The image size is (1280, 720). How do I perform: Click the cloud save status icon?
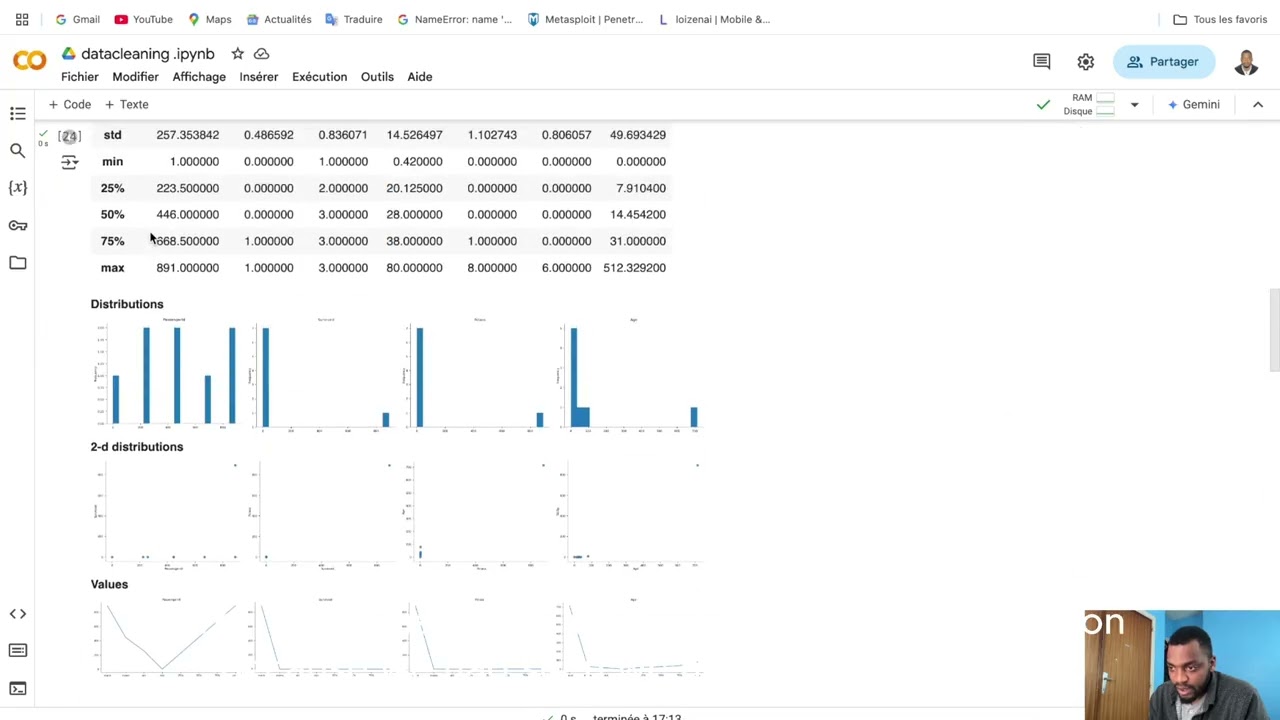click(x=262, y=53)
